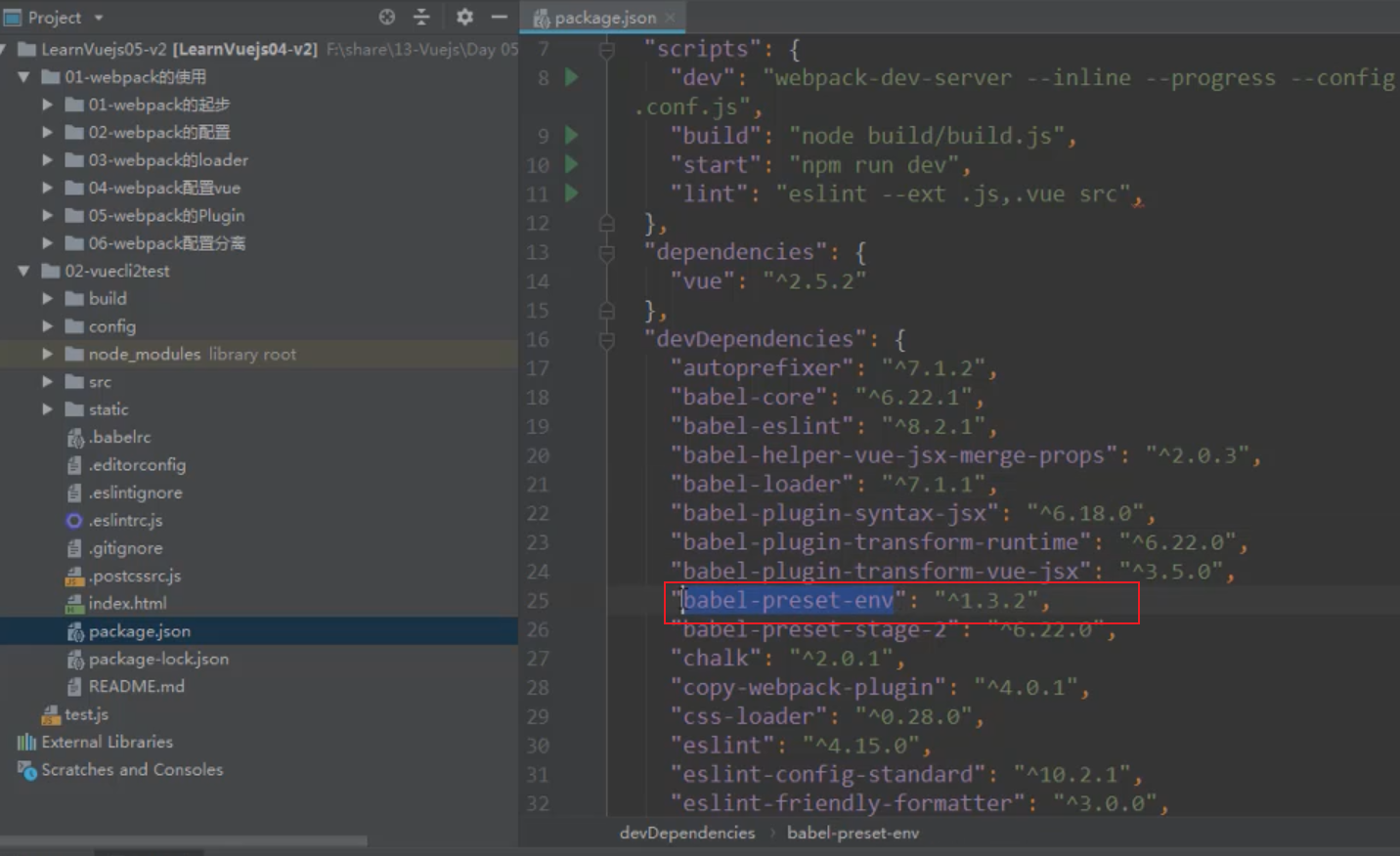Image resolution: width=1400 pixels, height=856 pixels.
Task: Expand the 02-webpack的配置 folder
Action: [47, 132]
